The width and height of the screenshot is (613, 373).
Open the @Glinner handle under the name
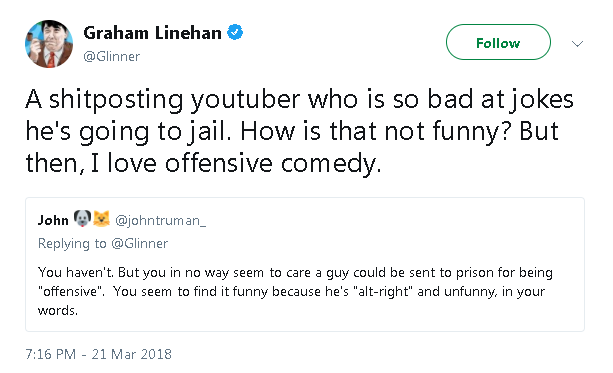pos(111,56)
